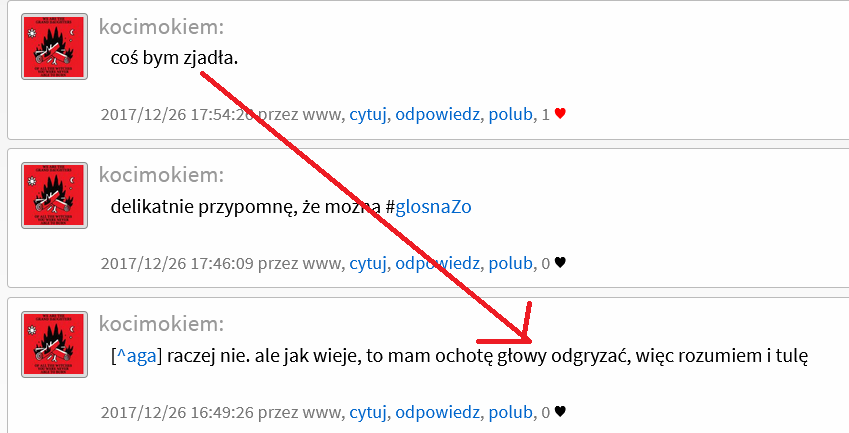Click the avatar on the "coś bym zjadła" post
The image size is (849, 433).
pyautogui.click(x=55, y=47)
